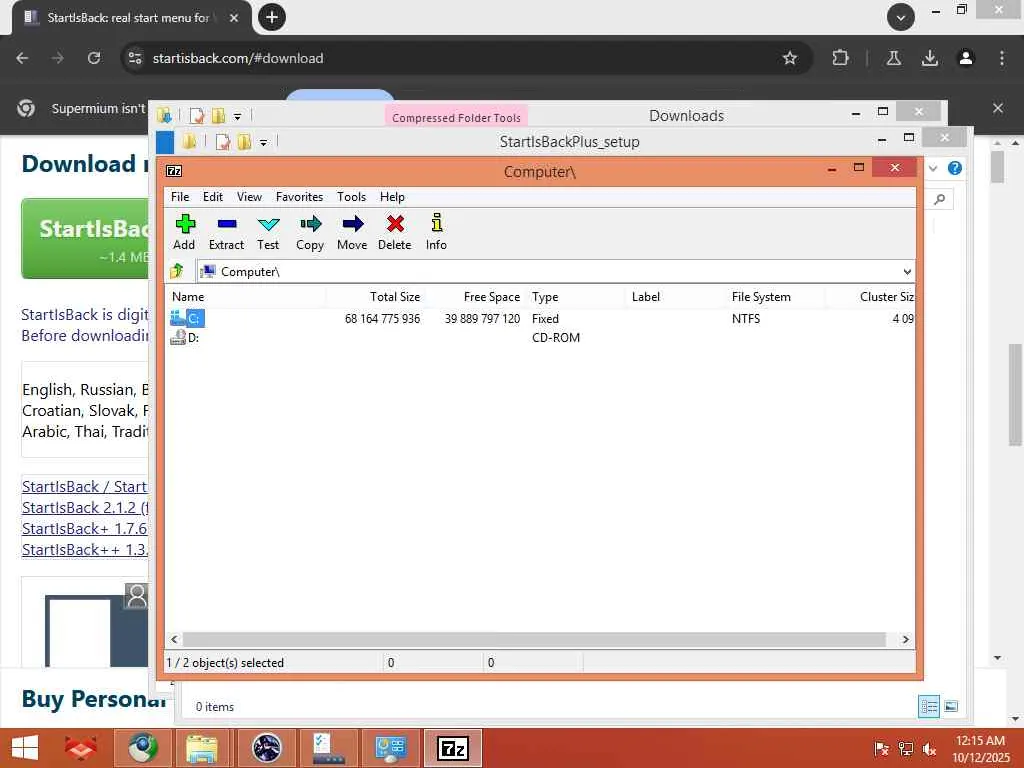This screenshot has height=768, width=1024.
Task: Sort by the Label column header
Action: [x=675, y=296]
